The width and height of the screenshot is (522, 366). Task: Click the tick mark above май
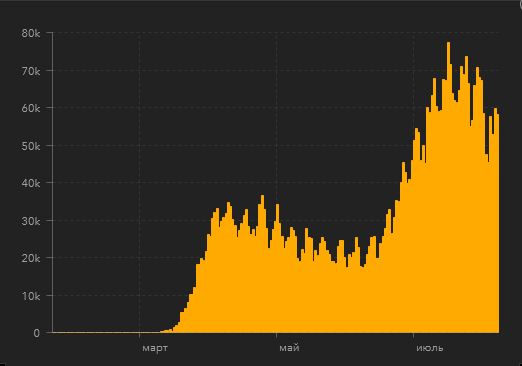point(276,335)
